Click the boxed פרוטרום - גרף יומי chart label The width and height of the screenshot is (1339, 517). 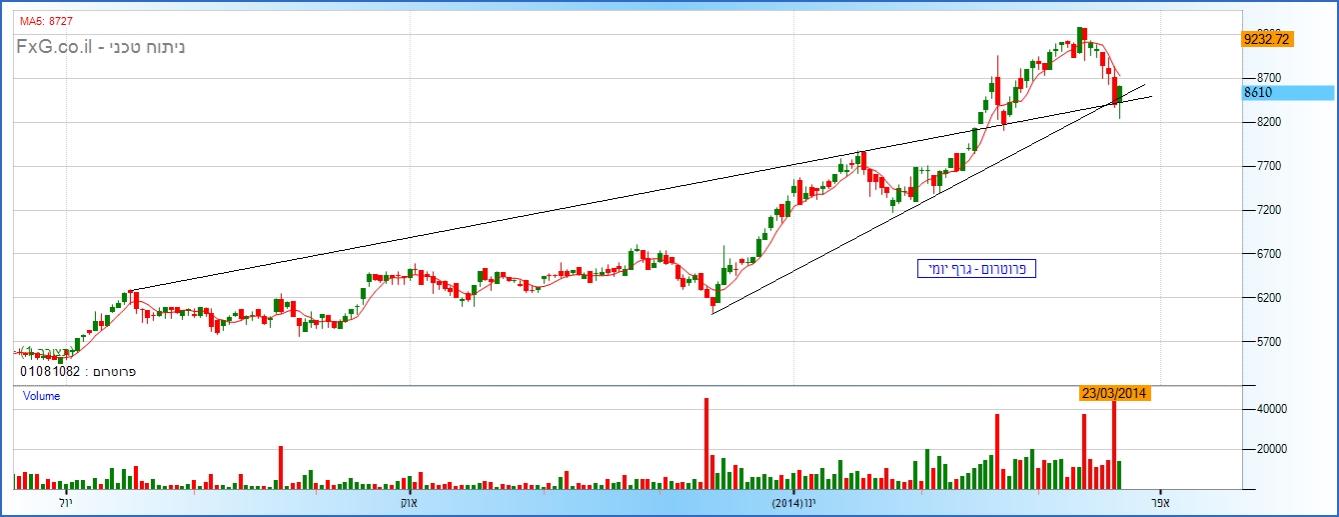coord(977,269)
